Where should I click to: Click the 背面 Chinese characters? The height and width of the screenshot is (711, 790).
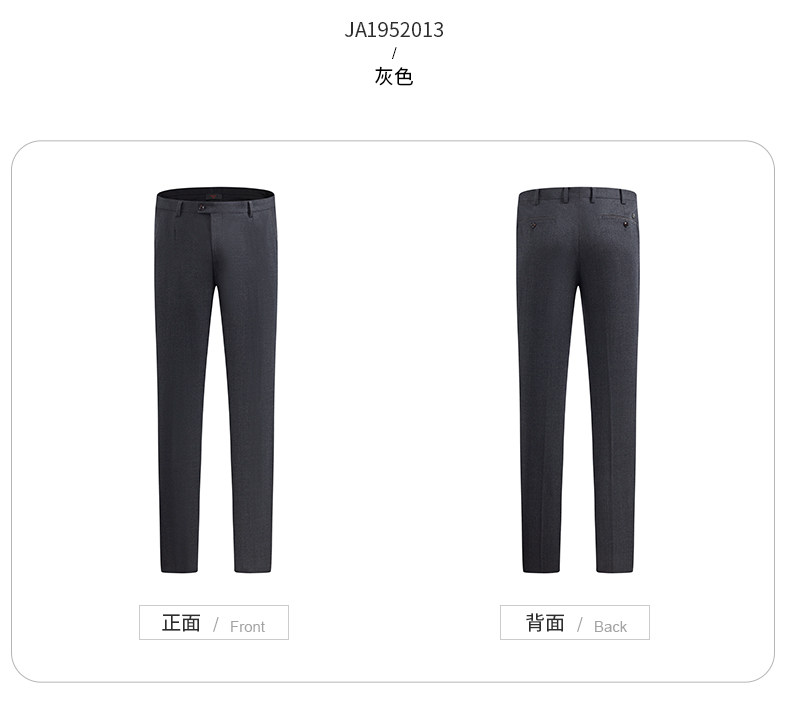[x=545, y=623]
